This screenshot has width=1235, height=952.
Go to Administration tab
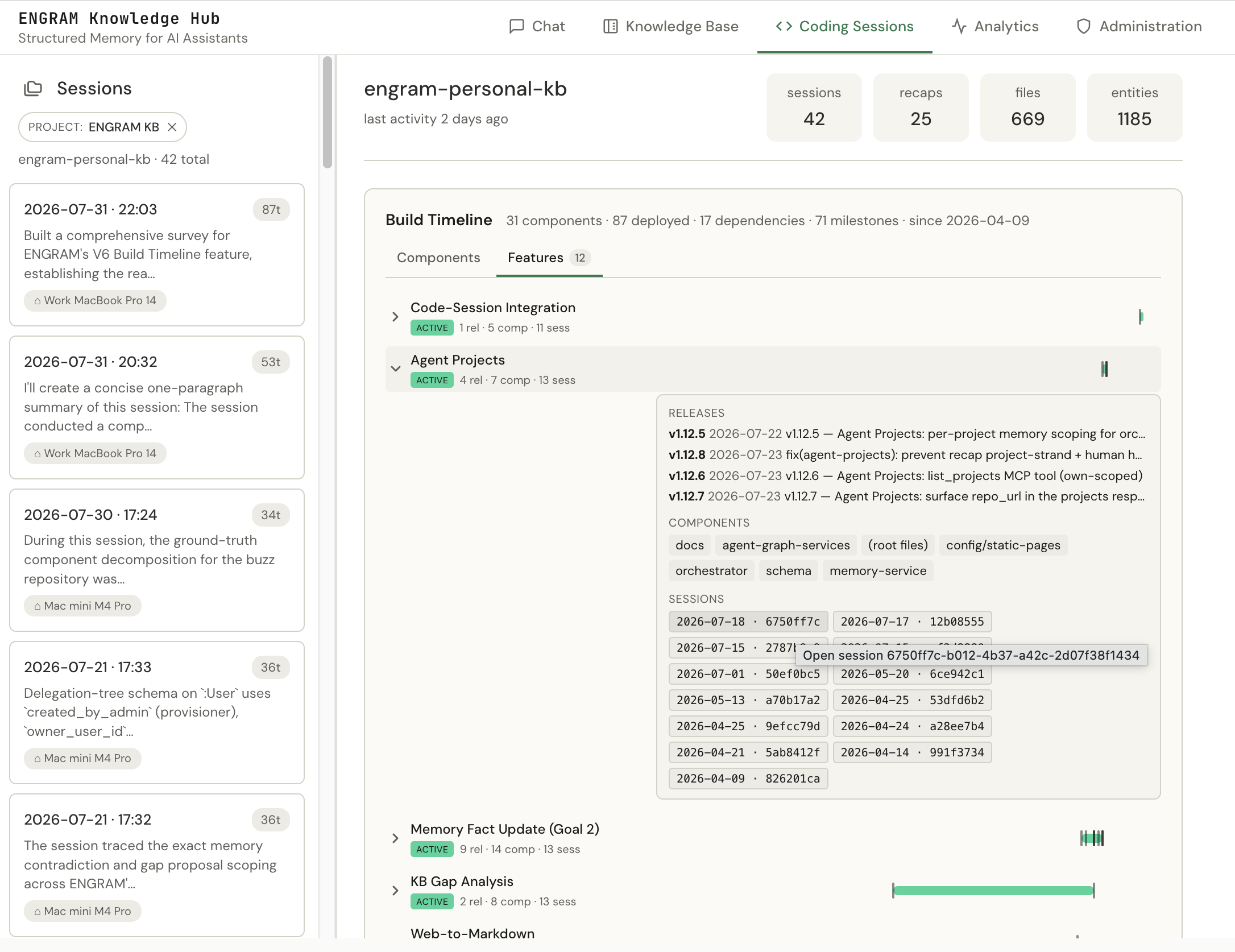(x=1139, y=26)
